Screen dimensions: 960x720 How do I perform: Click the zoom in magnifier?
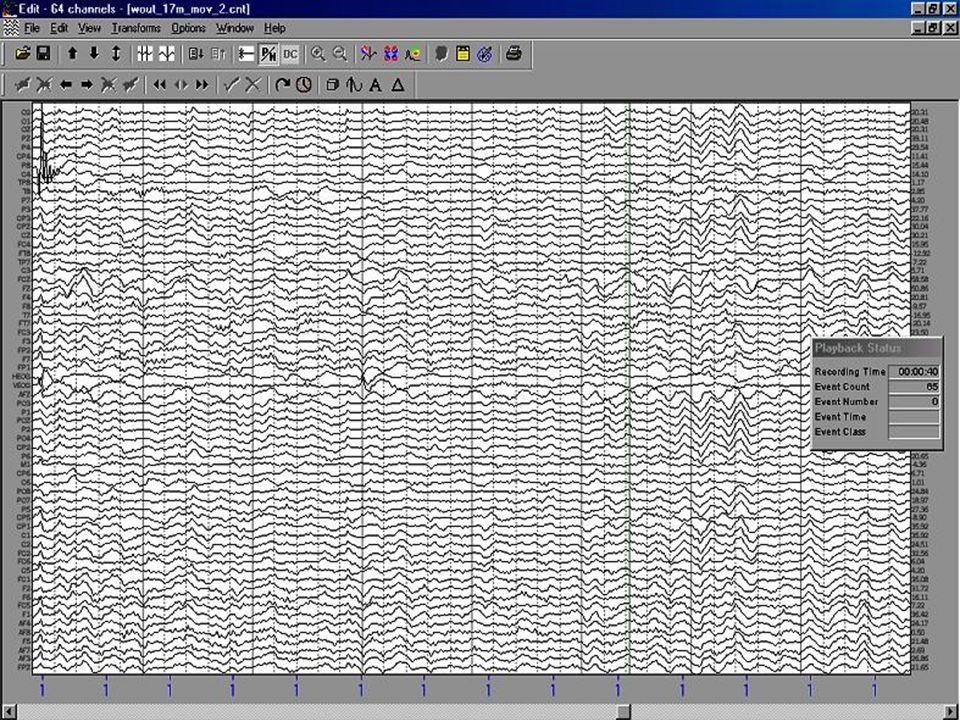(x=318, y=54)
